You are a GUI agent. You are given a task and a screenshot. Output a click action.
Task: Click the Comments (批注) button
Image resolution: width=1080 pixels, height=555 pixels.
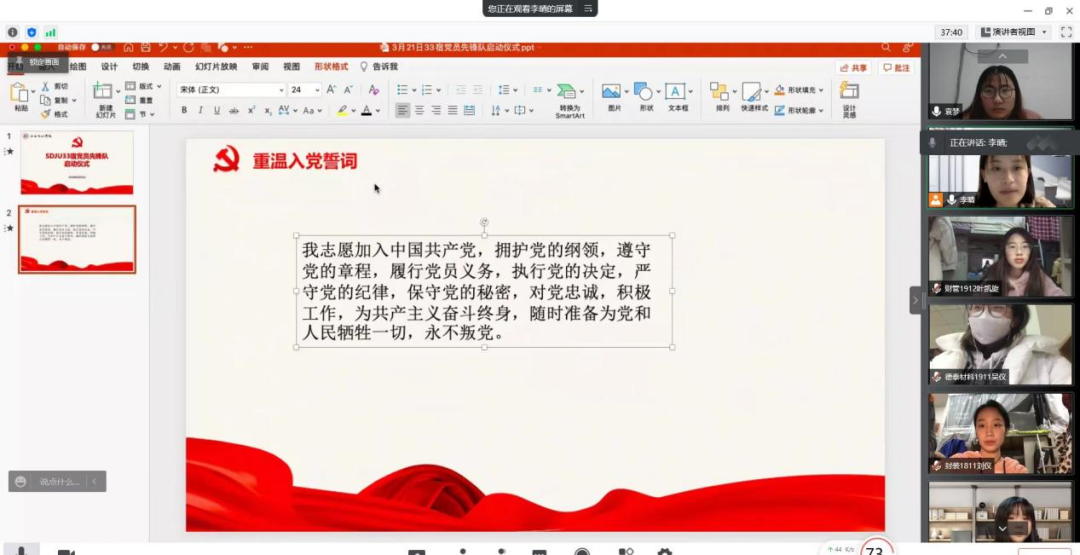(897, 67)
